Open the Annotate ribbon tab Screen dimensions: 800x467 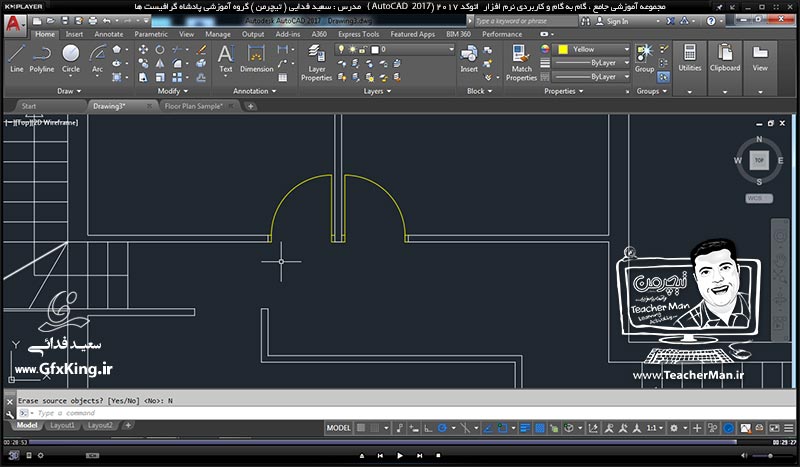109,34
